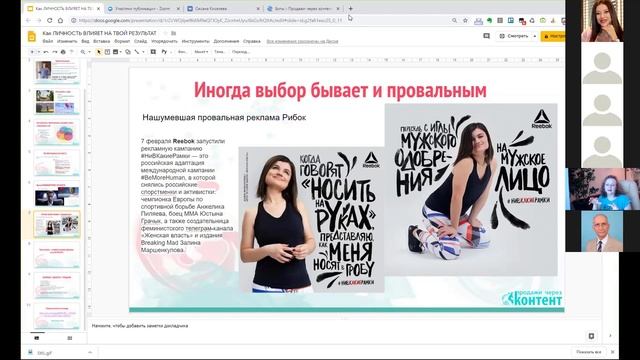Click the Фон background button
The height and width of the screenshot is (360, 640).
tap(182, 52)
